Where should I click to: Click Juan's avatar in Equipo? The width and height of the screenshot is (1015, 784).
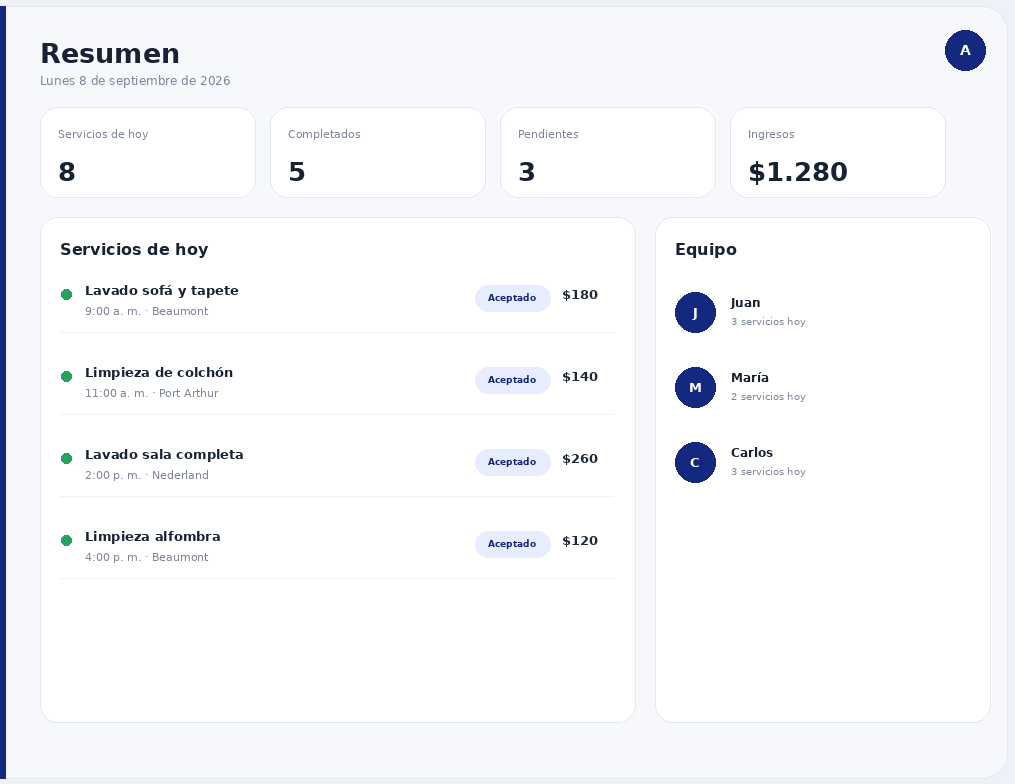tap(695, 313)
